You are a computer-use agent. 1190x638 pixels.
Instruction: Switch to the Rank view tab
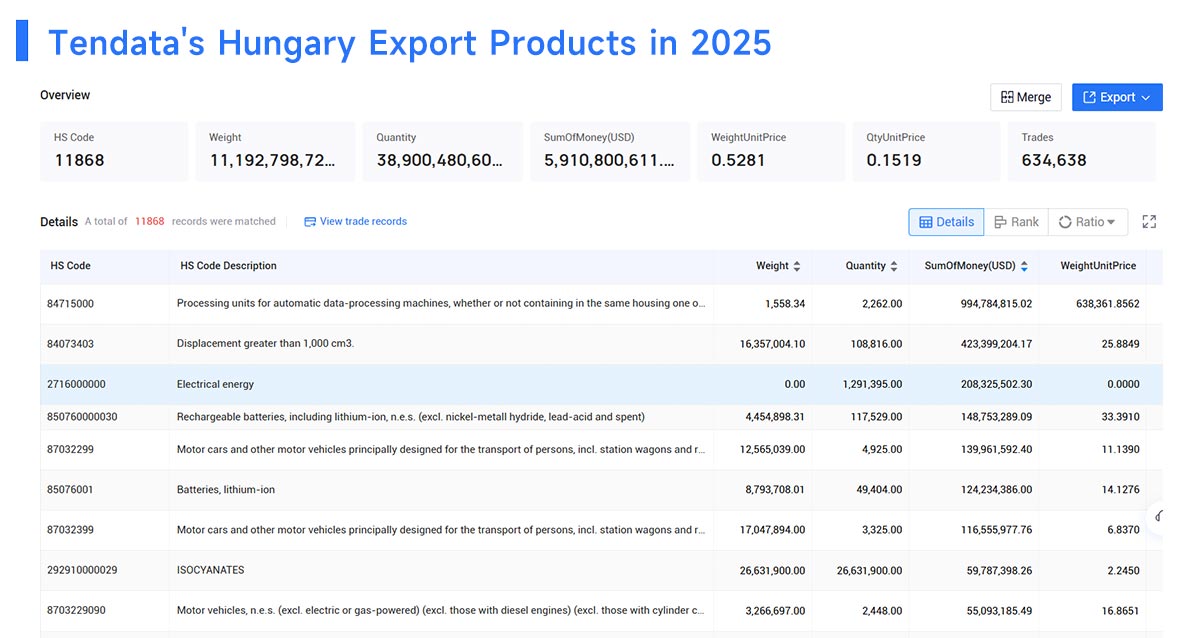pos(1016,222)
